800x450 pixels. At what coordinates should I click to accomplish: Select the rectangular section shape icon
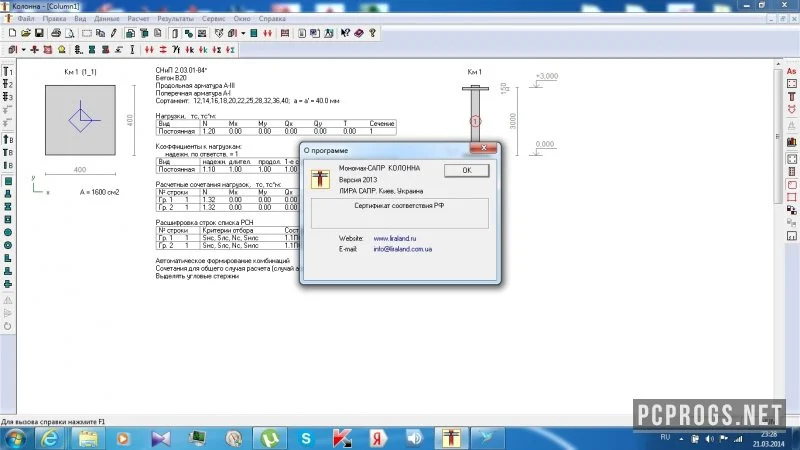click(8, 181)
